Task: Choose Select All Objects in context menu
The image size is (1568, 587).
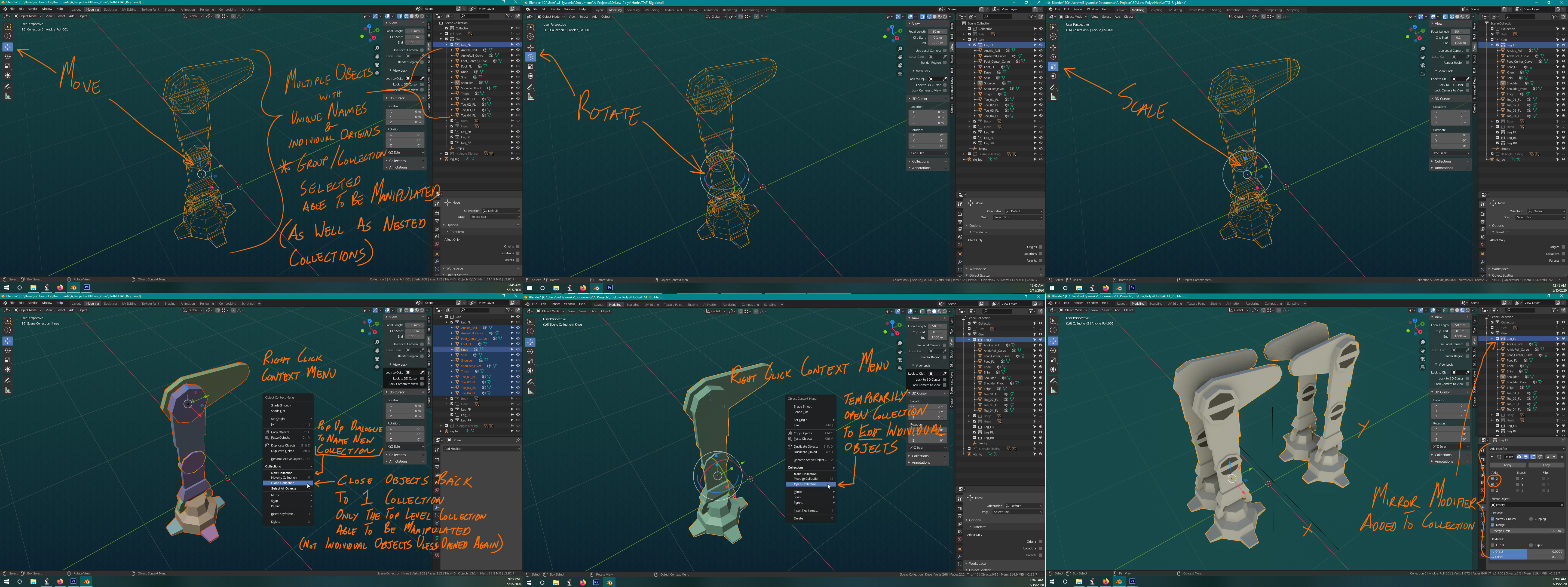Action: [284, 488]
